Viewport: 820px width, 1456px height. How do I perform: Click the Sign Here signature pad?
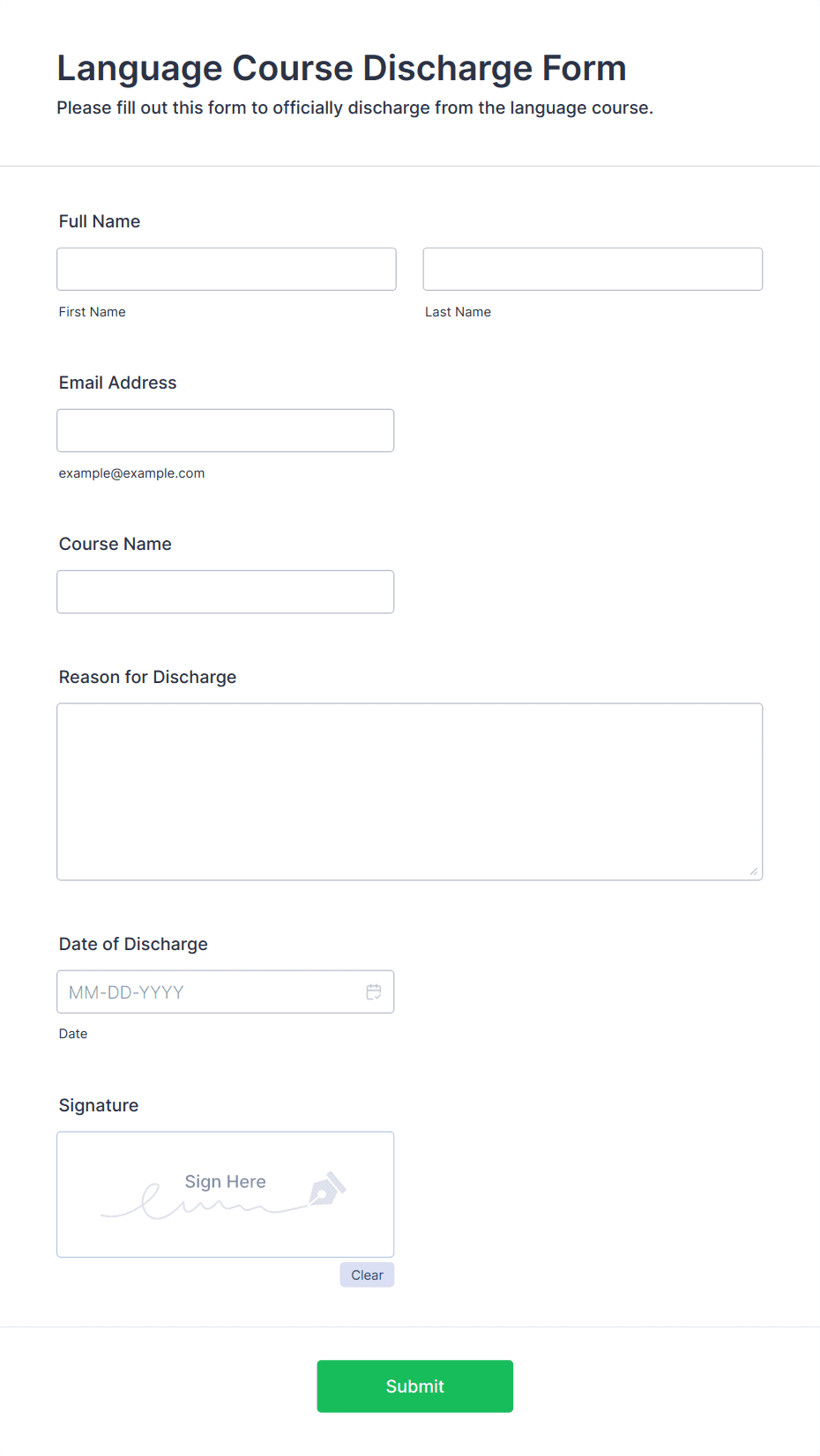(x=226, y=1194)
